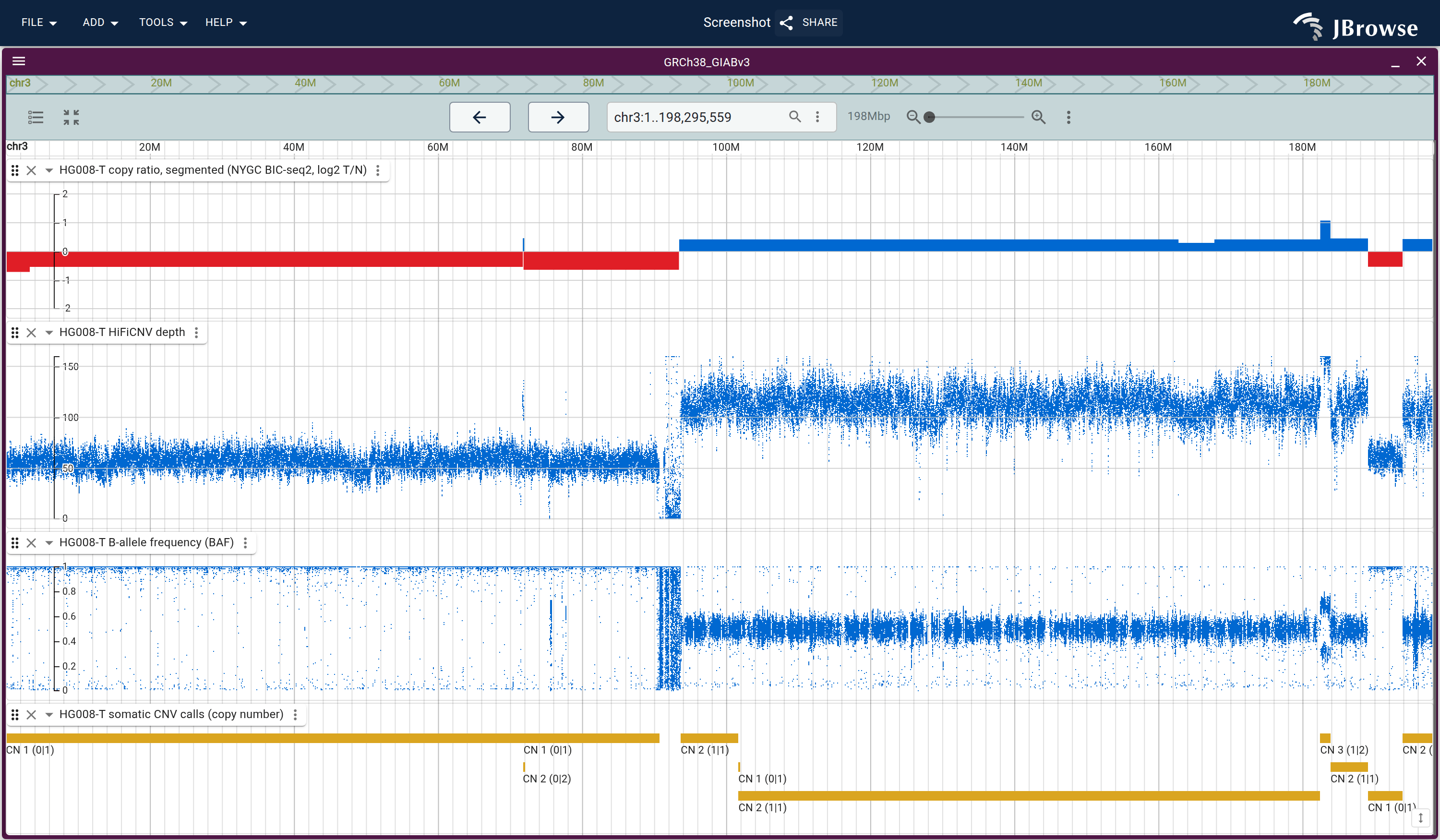Open the HELP menu
1440x840 pixels.
(x=226, y=22)
